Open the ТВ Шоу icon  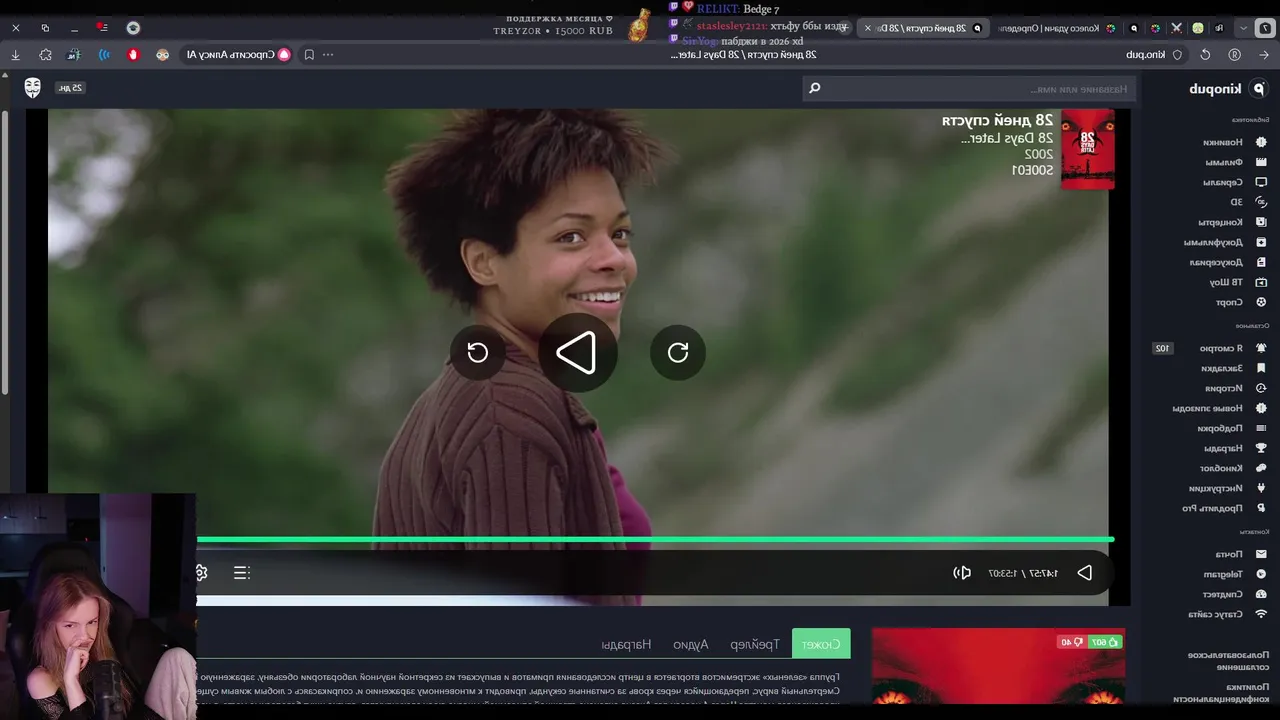1261,282
